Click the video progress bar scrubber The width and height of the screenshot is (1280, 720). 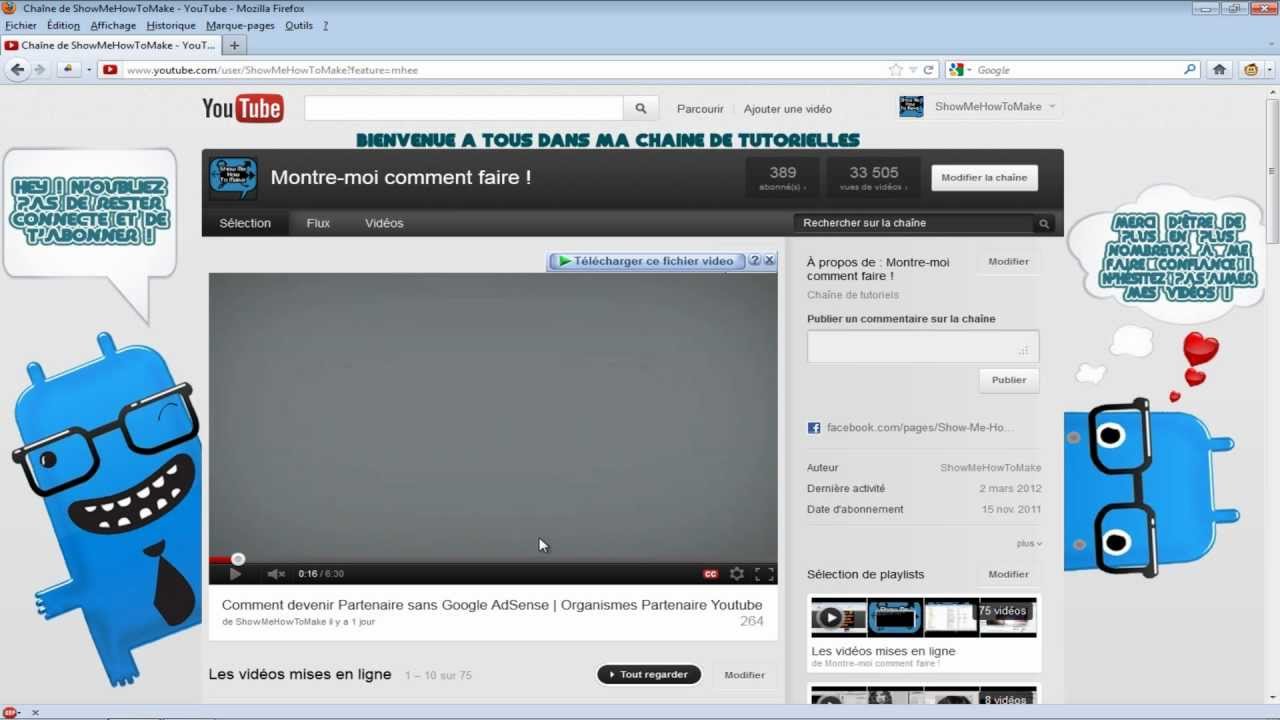238,560
